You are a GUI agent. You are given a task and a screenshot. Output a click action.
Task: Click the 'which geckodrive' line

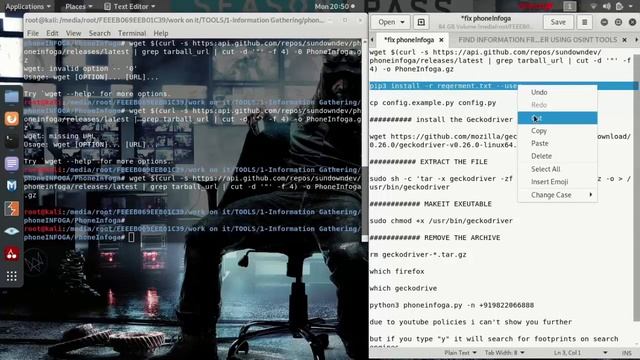click(403, 288)
